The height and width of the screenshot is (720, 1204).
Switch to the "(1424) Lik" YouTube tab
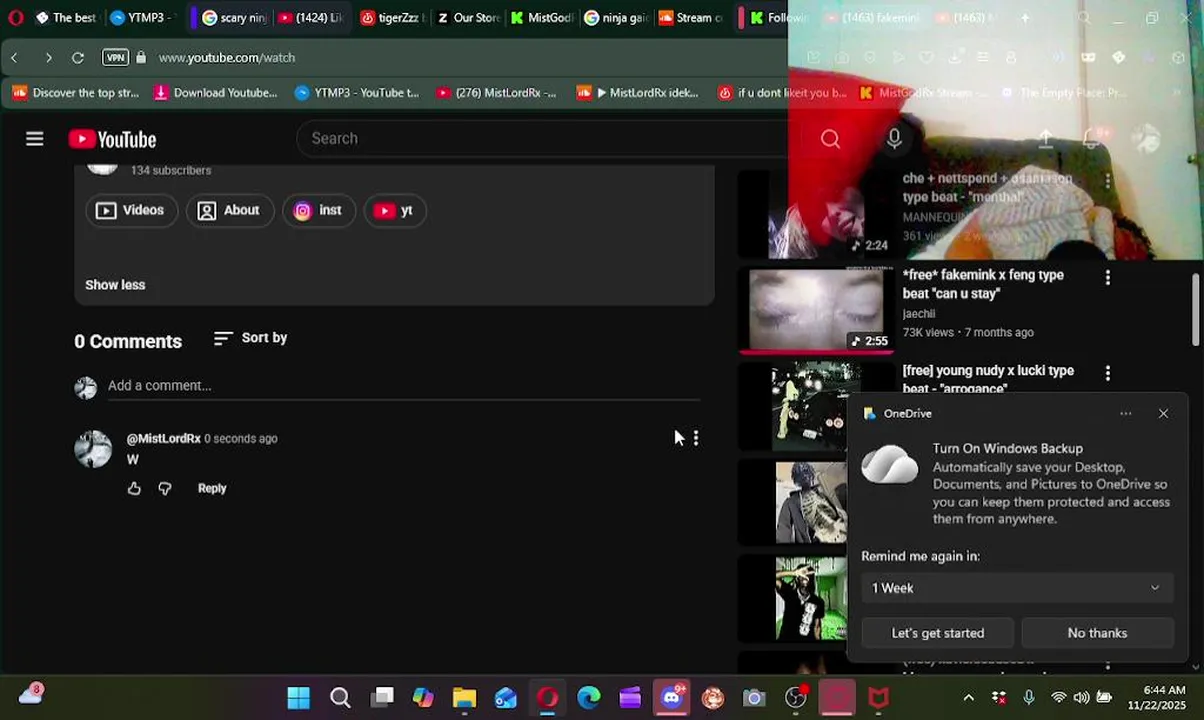click(x=310, y=17)
